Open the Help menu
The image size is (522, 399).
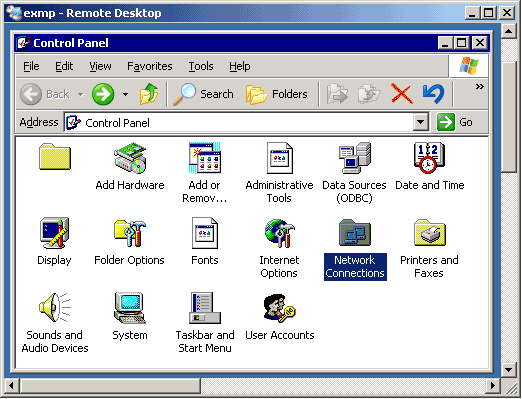239,66
